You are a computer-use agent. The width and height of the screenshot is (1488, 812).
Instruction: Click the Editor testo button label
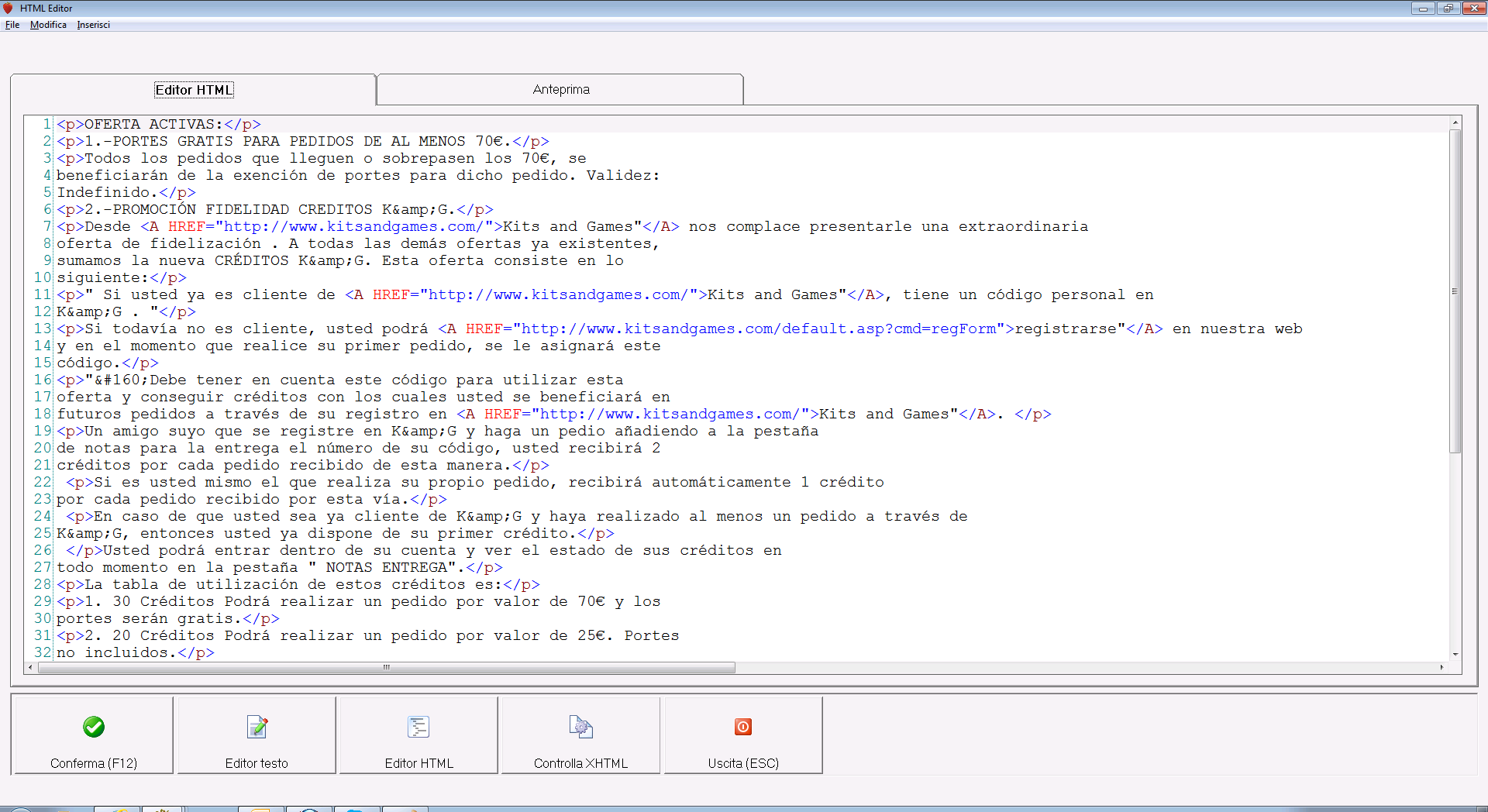pos(257,763)
